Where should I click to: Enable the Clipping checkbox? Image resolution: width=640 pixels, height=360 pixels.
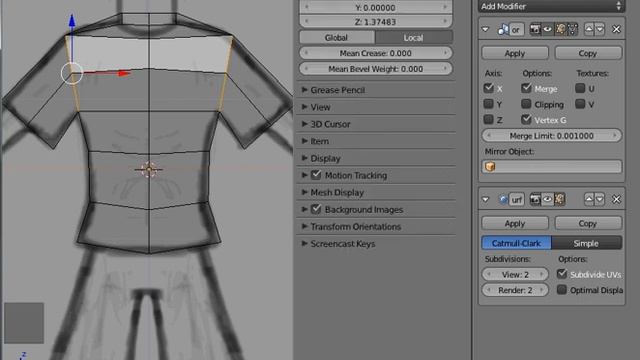click(x=526, y=104)
